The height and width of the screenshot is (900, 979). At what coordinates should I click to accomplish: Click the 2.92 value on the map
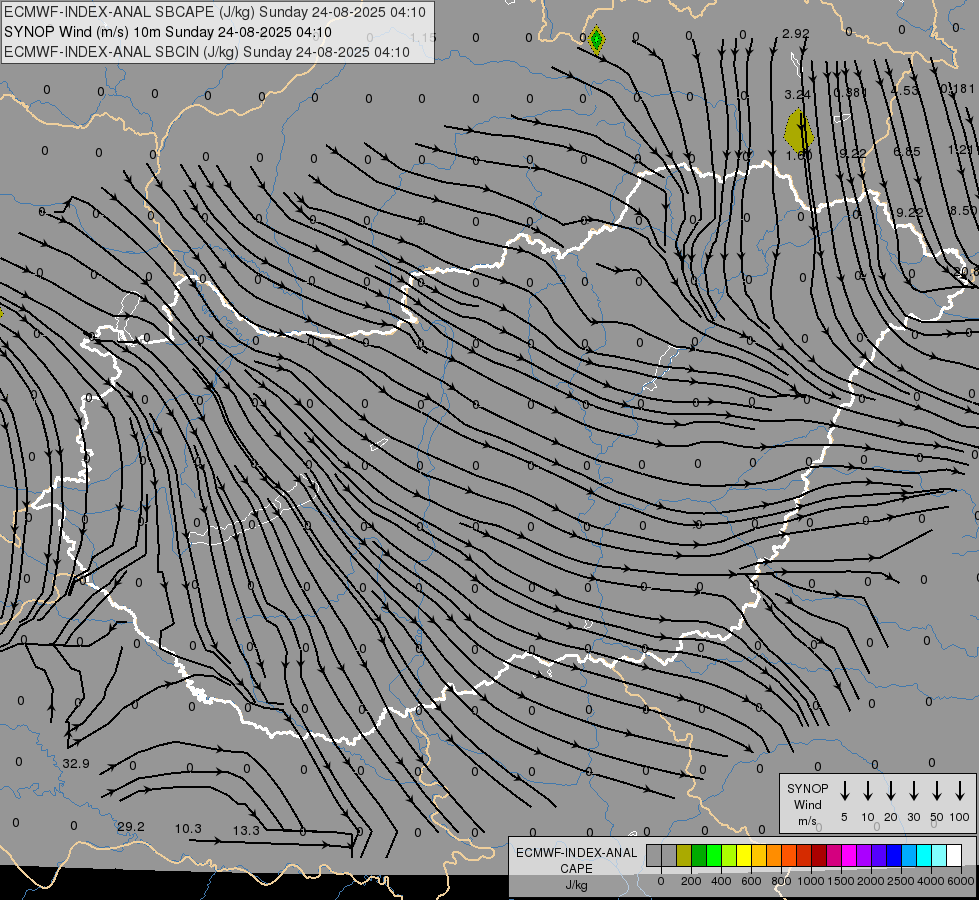click(x=795, y=34)
